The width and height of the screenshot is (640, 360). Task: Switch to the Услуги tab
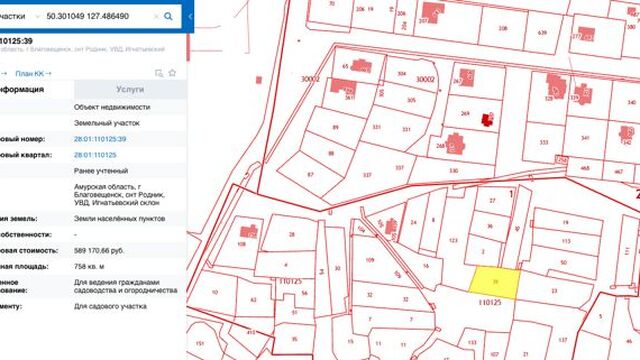[130, 89]
